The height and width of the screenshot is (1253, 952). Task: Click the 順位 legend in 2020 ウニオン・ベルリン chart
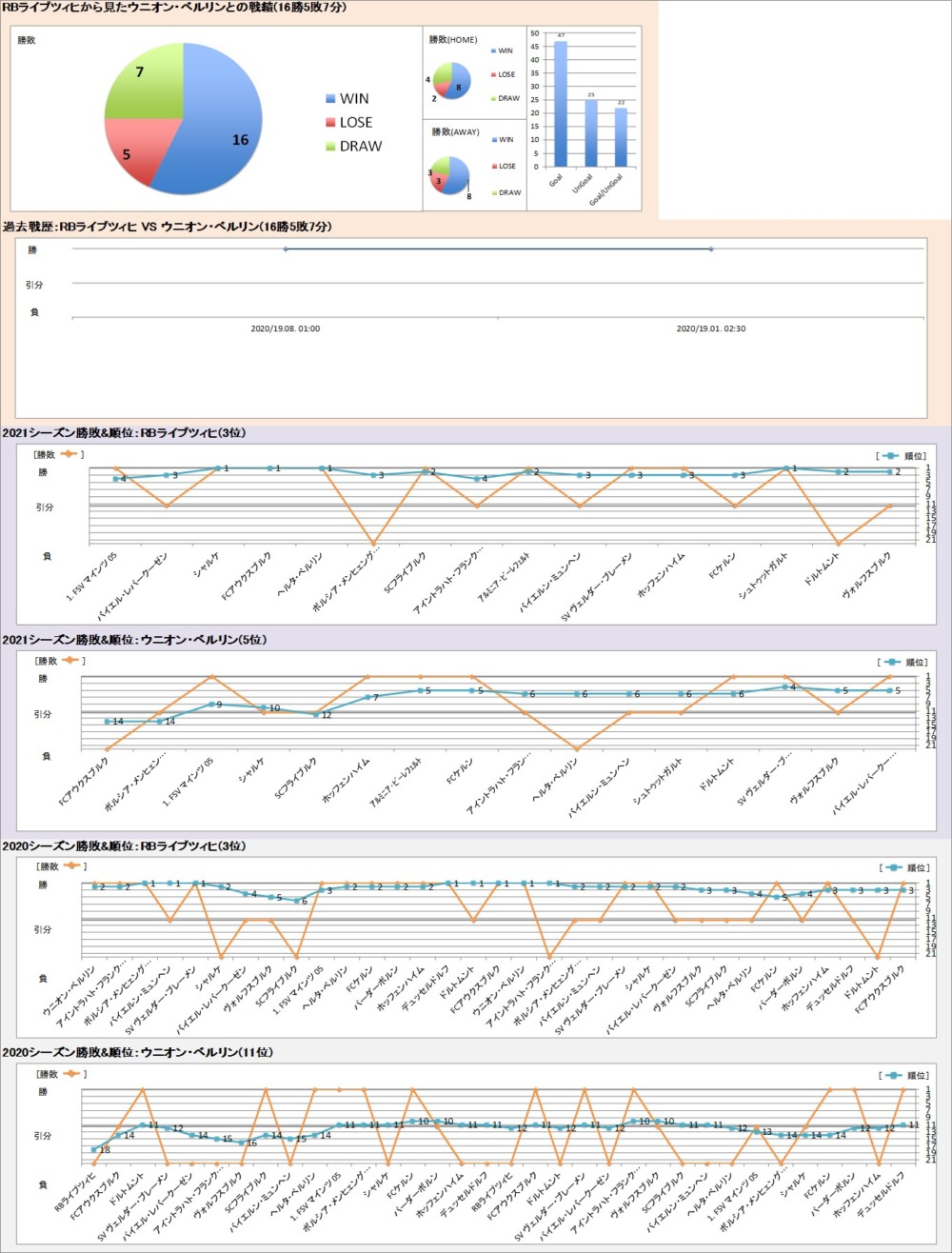[x=902, y=1074]
